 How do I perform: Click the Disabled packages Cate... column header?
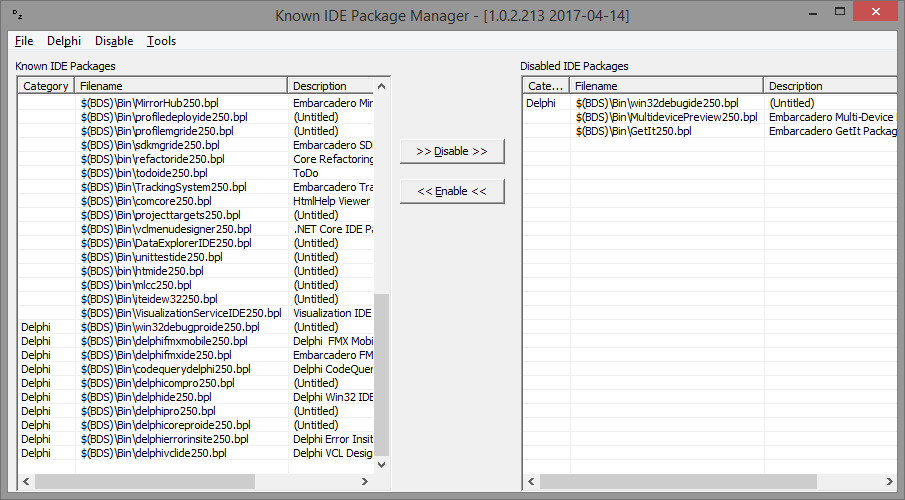(x=546, y=86)
